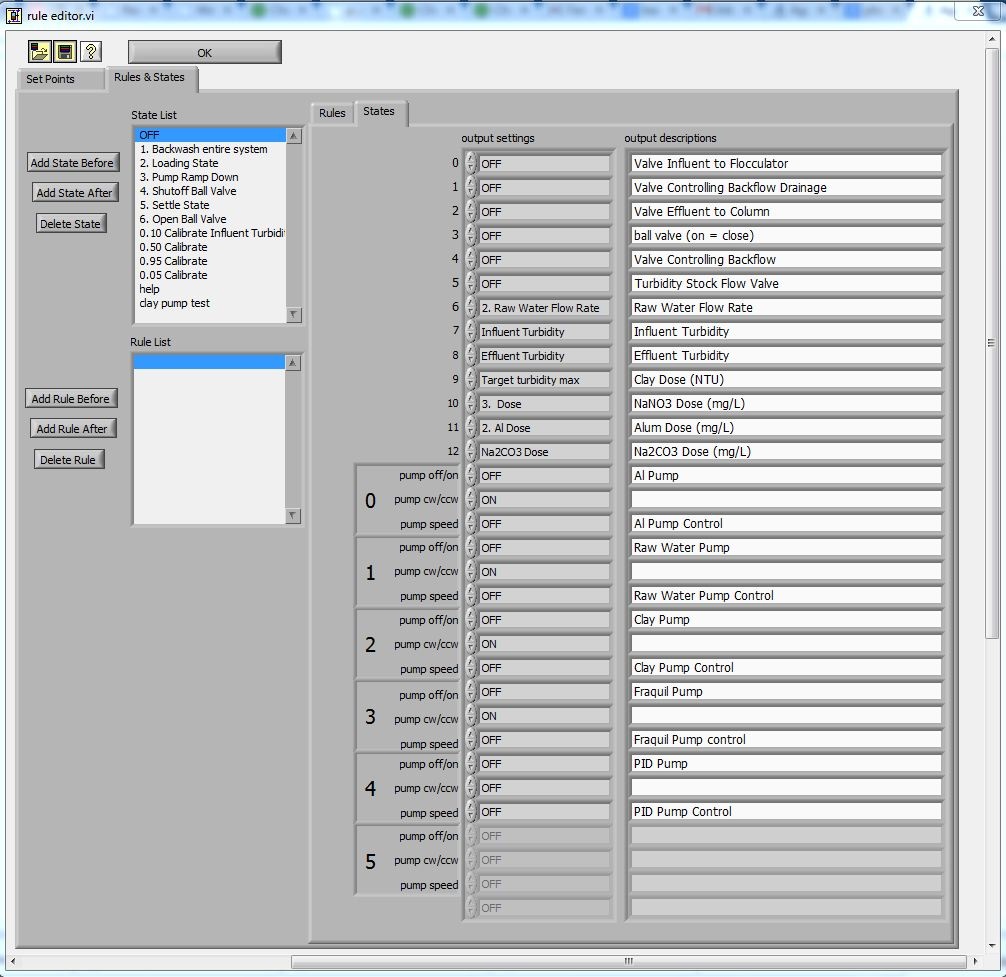The height and width of the screenshot is (977, 1006).
Task: Click the vertical window scrollbar thumb
Action: [x=992, y=343]
